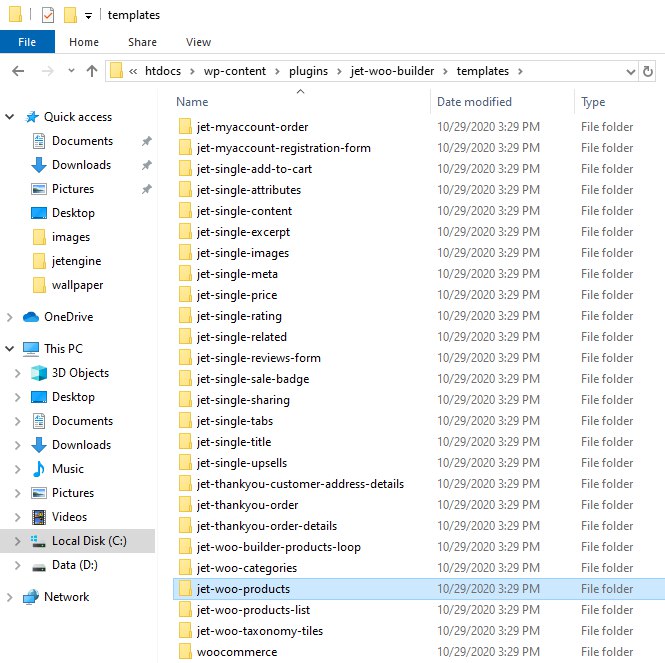Image resolution: width=665 pixels, height=663 pixels.
Task: Switch to the View ribbon tab
Action: (x=198, y=42)
